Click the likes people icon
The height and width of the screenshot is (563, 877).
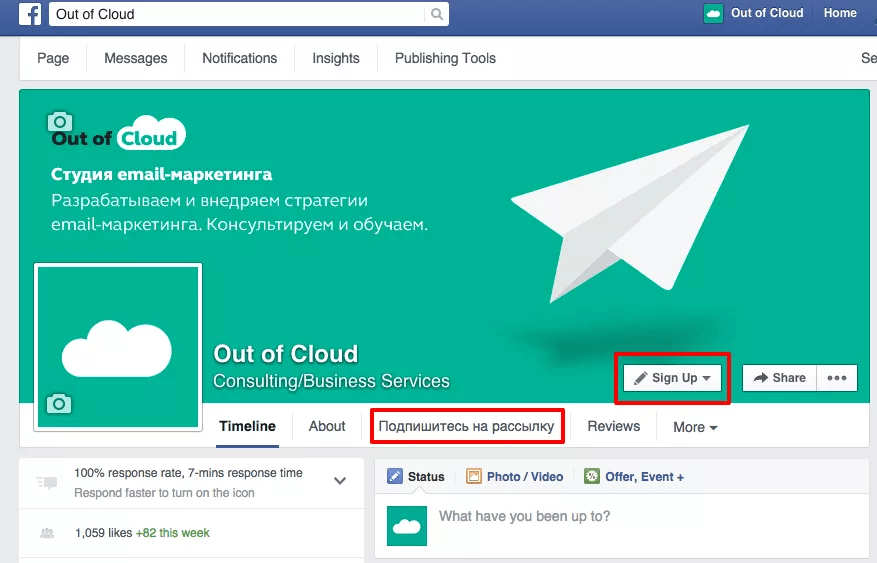47,533
